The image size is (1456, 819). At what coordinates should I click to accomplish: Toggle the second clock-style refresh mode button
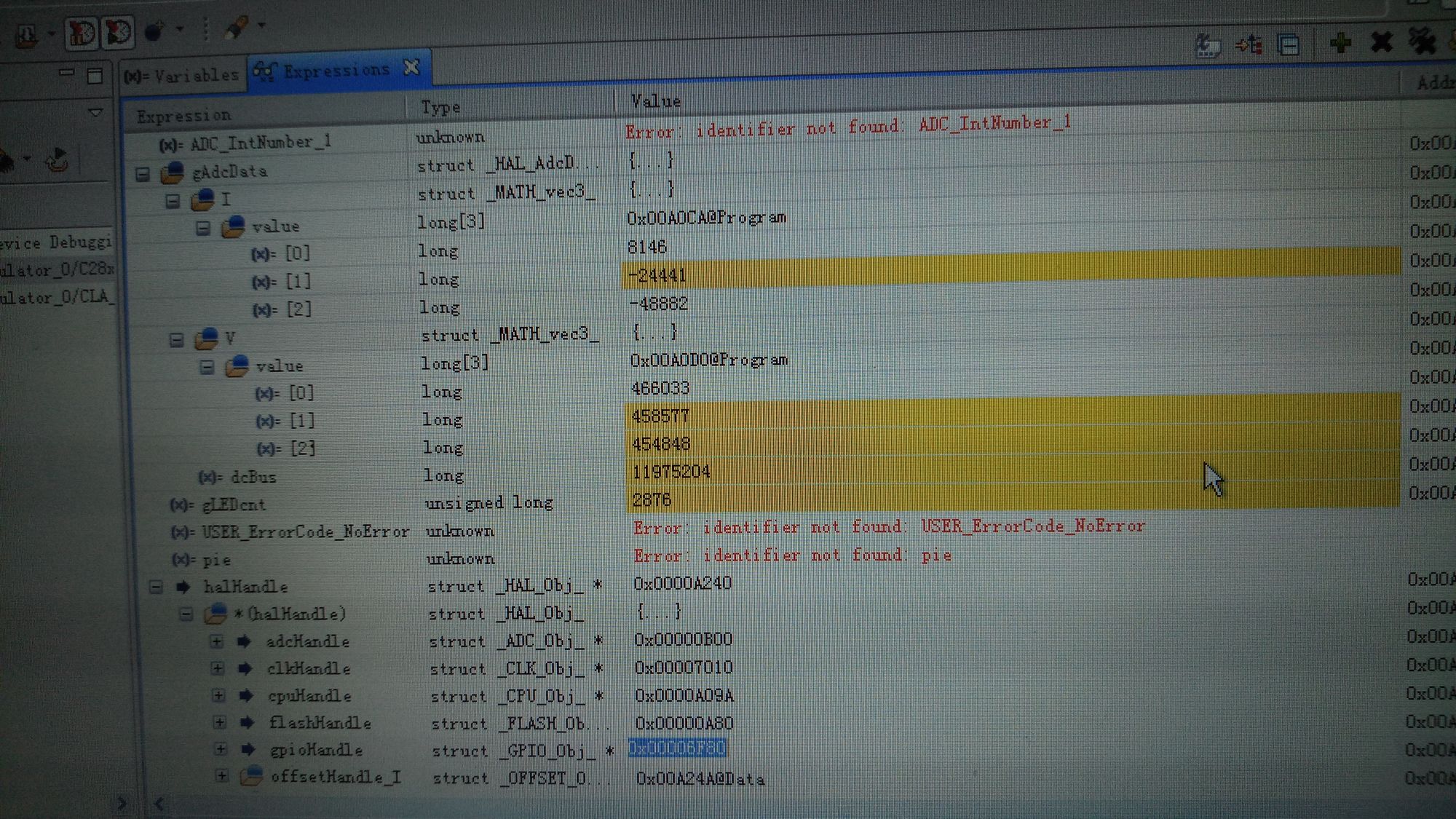pos(118,33)
